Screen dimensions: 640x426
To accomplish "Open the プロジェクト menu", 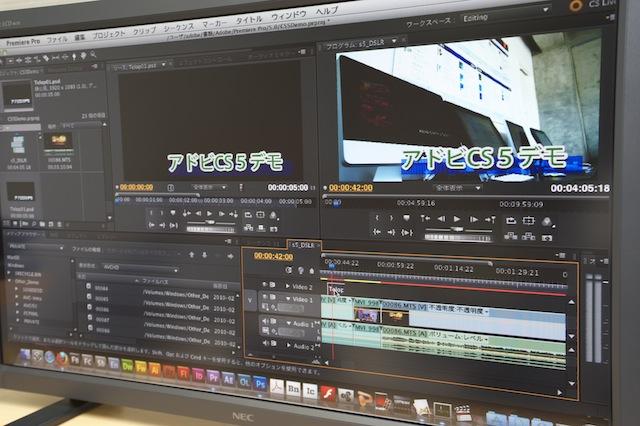I will click(x=109, y=34).
